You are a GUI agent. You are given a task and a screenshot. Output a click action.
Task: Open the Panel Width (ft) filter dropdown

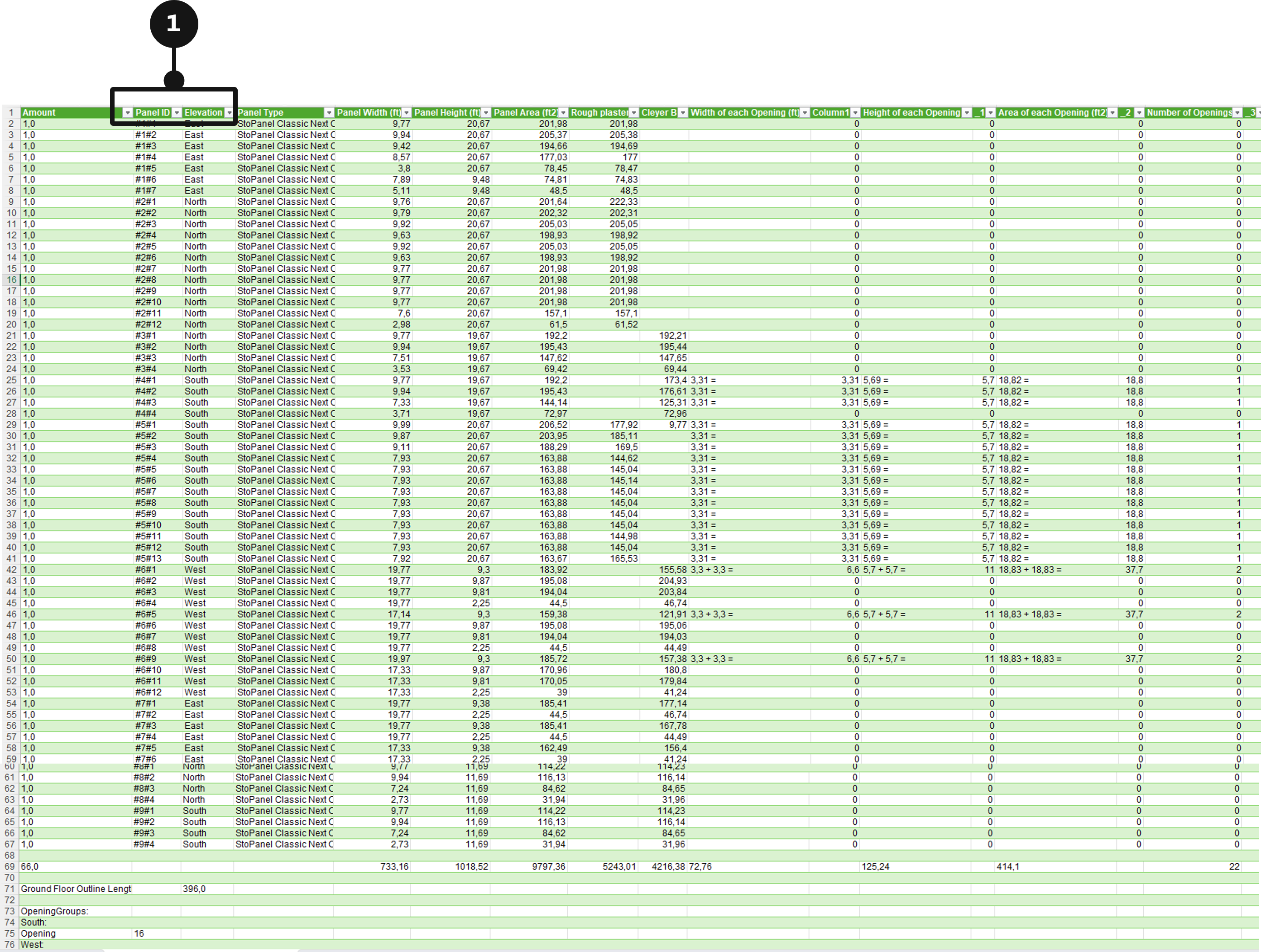pos(407,113)
